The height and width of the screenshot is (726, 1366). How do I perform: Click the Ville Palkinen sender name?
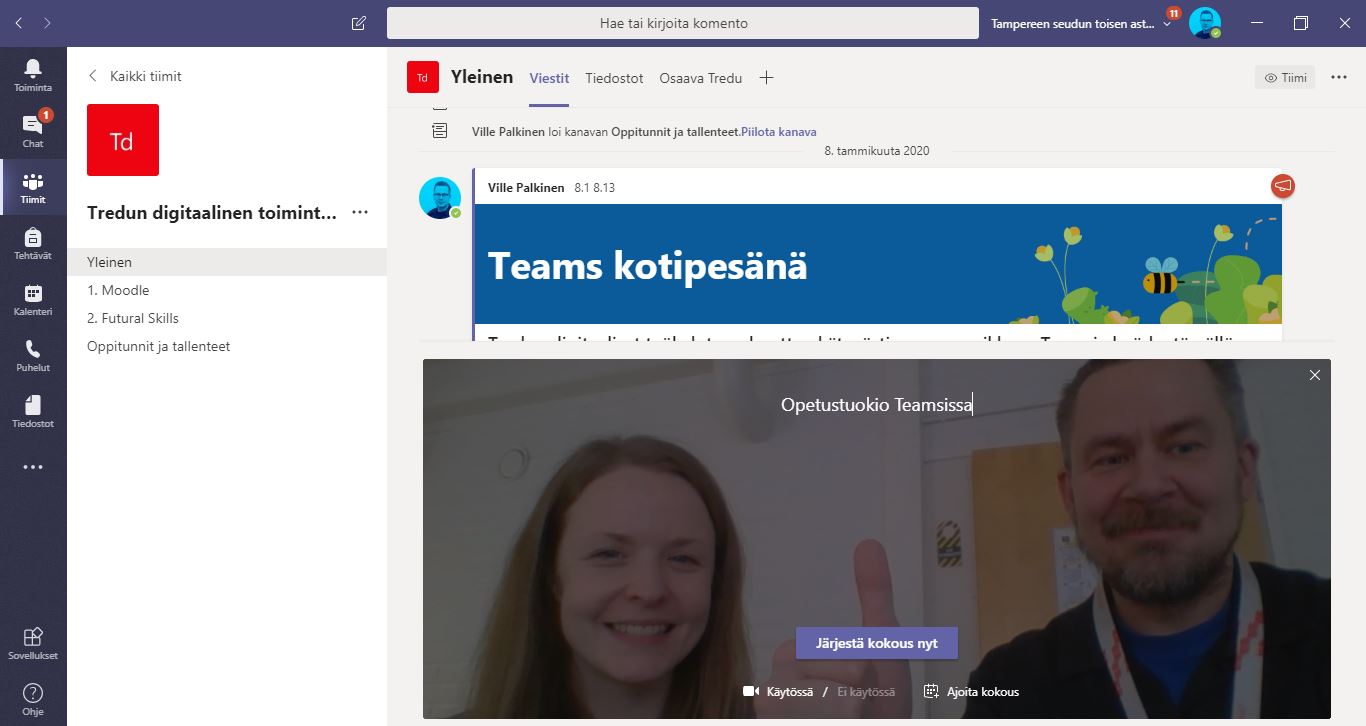[526, 188]
